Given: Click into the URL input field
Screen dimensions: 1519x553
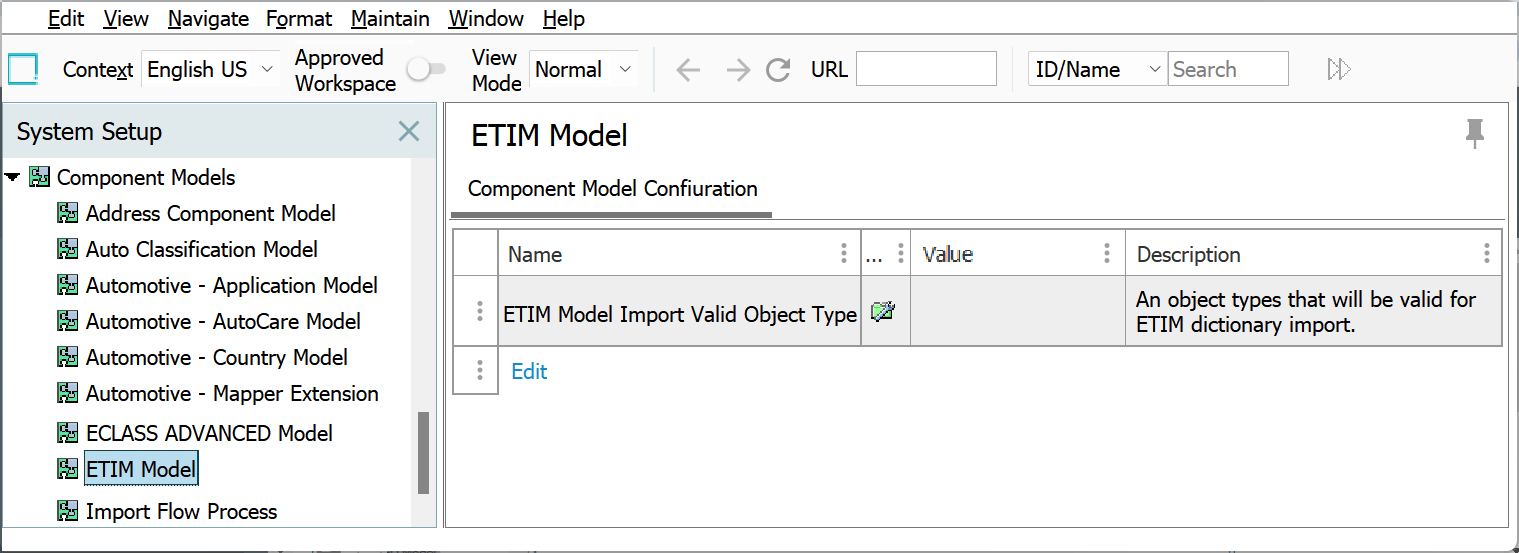Looking at the screenshot, I should pos(926,70).
